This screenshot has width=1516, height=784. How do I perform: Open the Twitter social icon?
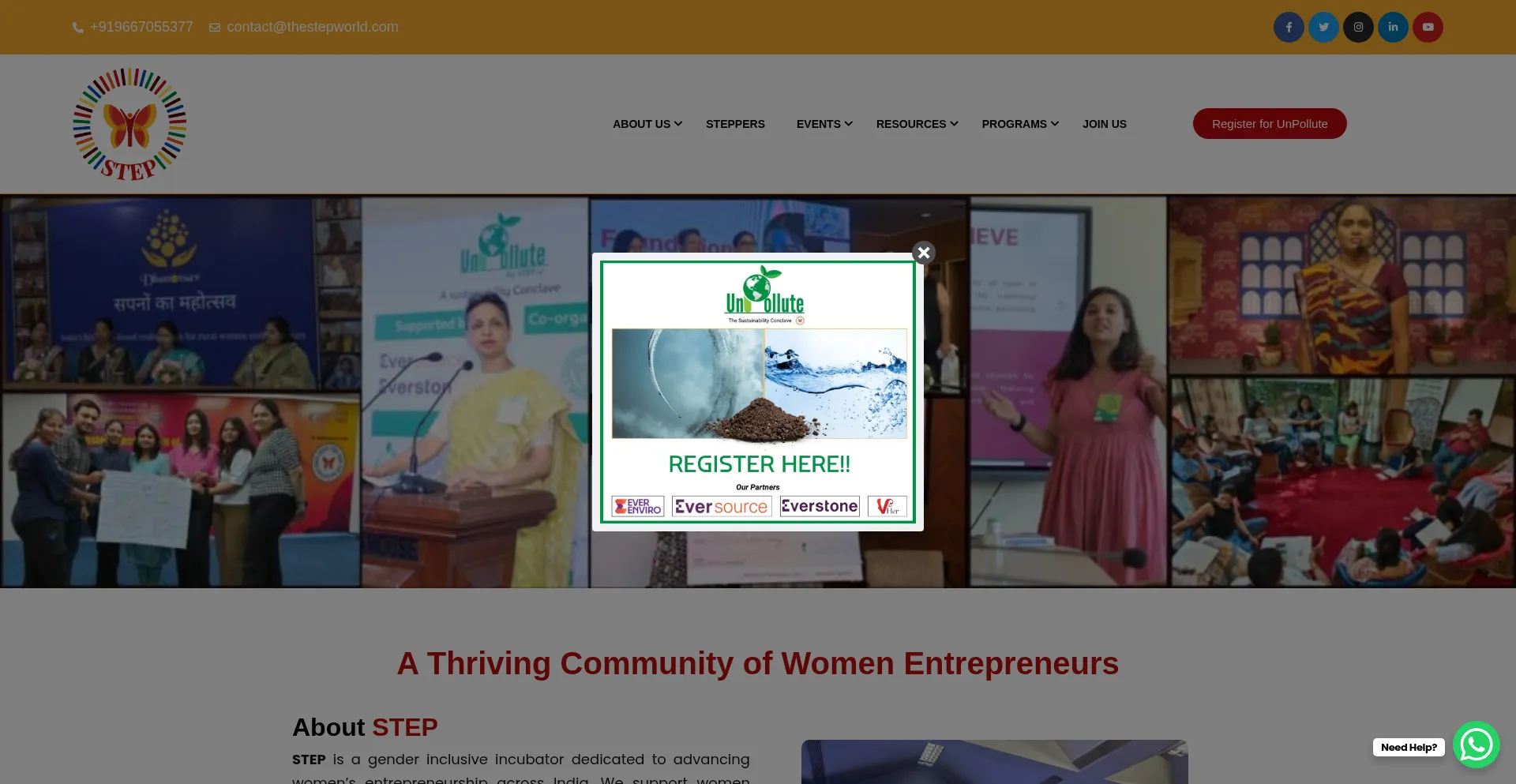point(1323,27)
